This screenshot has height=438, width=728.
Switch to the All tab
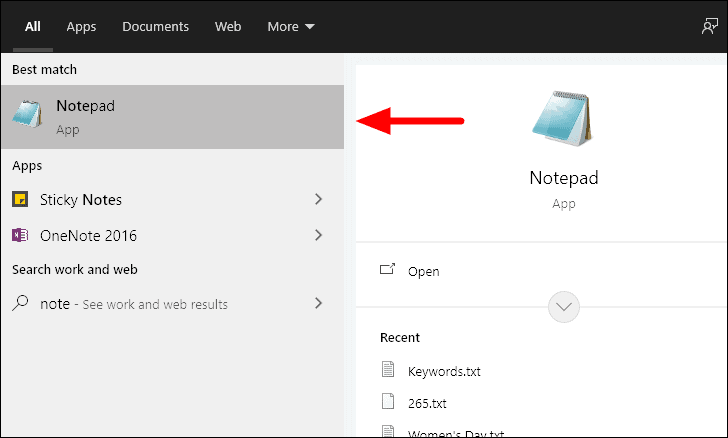tap(32, 26)
